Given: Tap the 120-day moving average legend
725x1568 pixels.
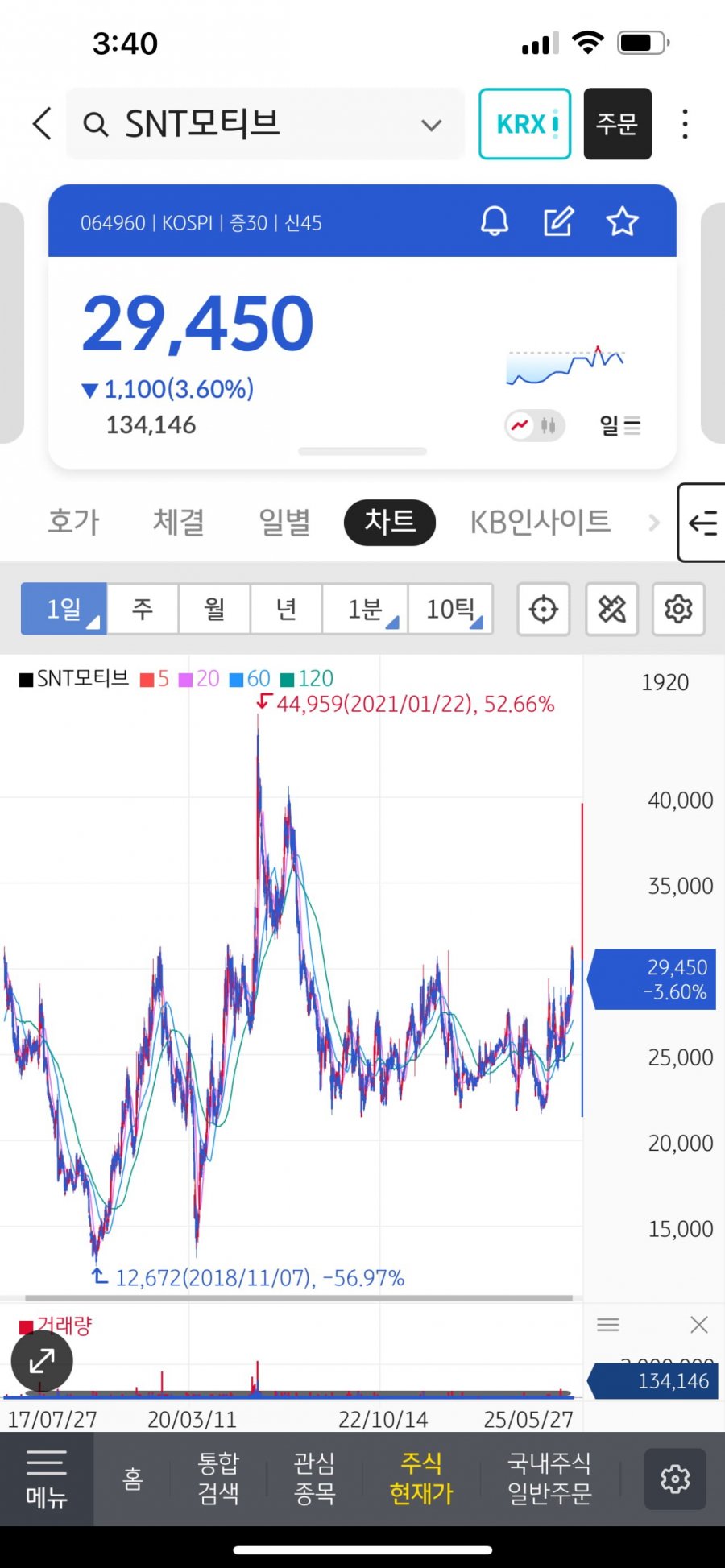Looking at the screenshot, I should pos(307,678).
